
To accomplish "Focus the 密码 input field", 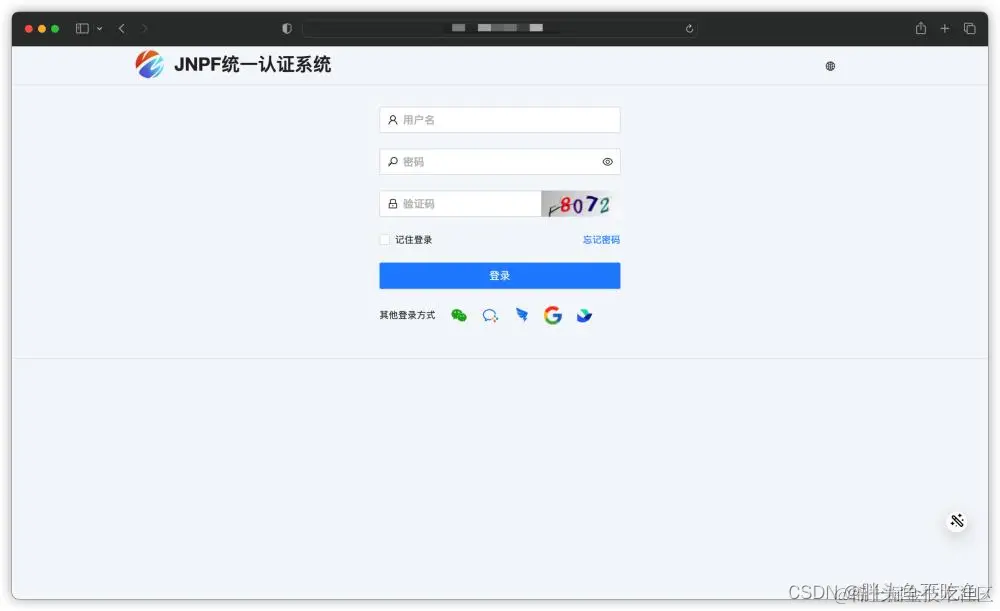I will pos(499,162).
